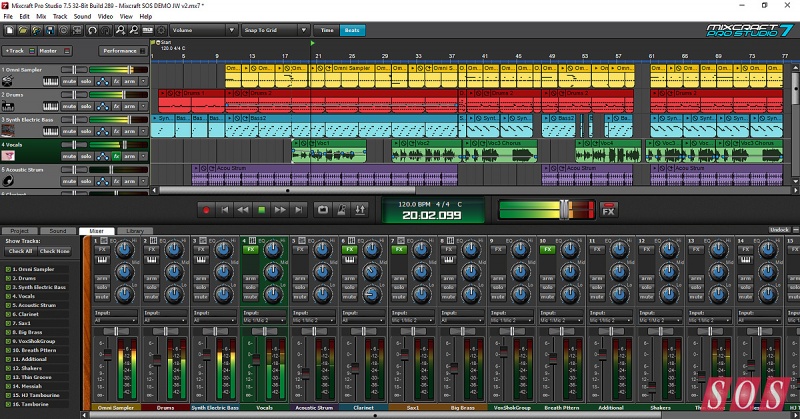Toggle solo on mixer channel 1 Omni Sampler
The image size is (800, 419).
[x=102, y=287]
